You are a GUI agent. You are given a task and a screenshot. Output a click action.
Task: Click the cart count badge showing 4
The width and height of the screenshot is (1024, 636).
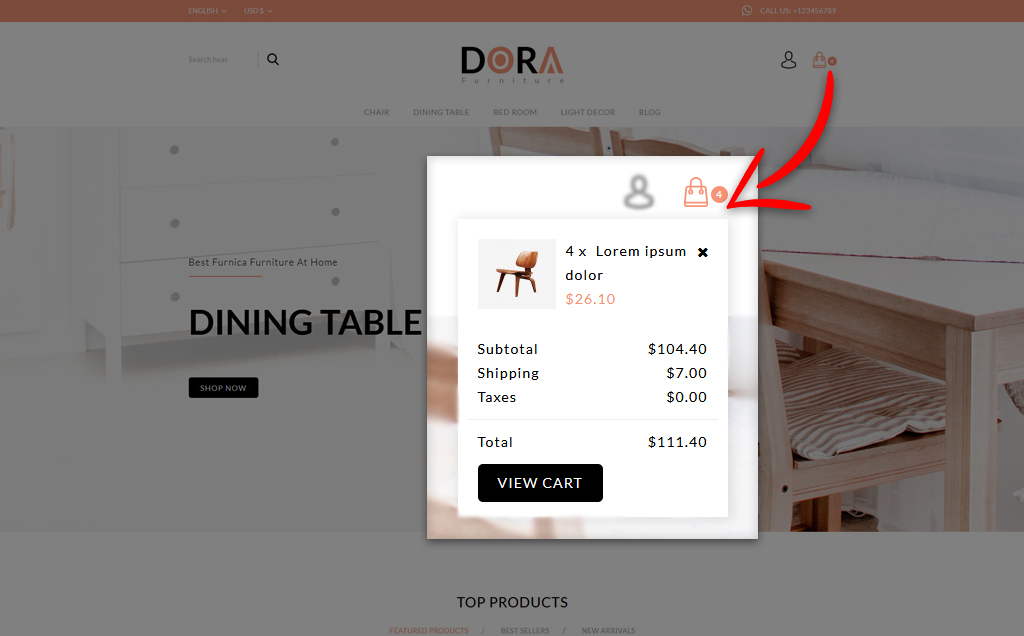[x=719, y=195]
